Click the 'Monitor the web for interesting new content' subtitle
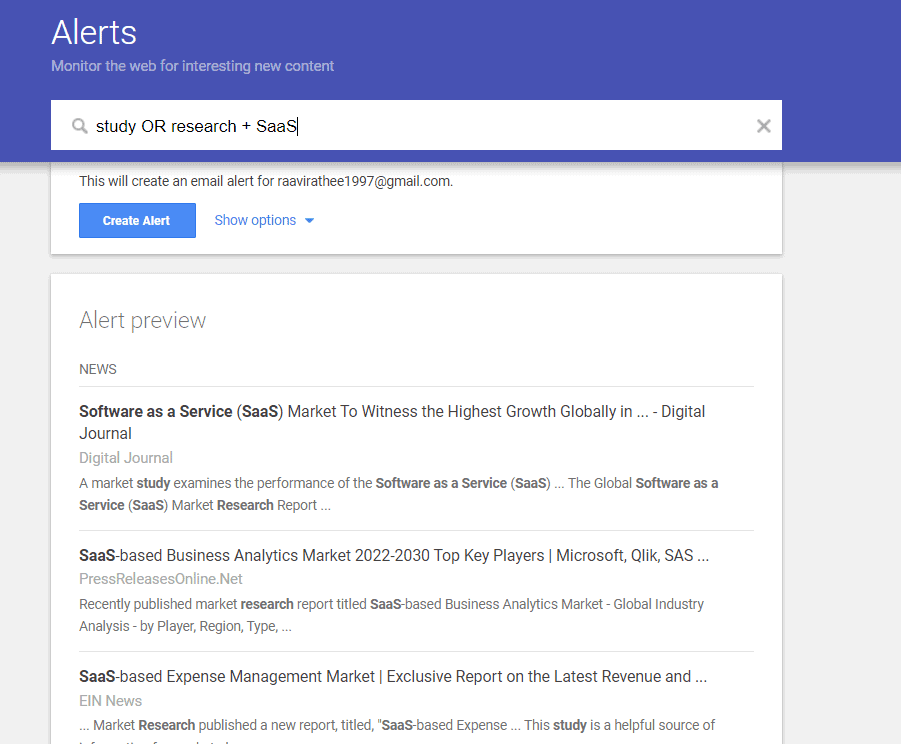The height and width of the screenshot is (744, 901). (x=192, y=66)
